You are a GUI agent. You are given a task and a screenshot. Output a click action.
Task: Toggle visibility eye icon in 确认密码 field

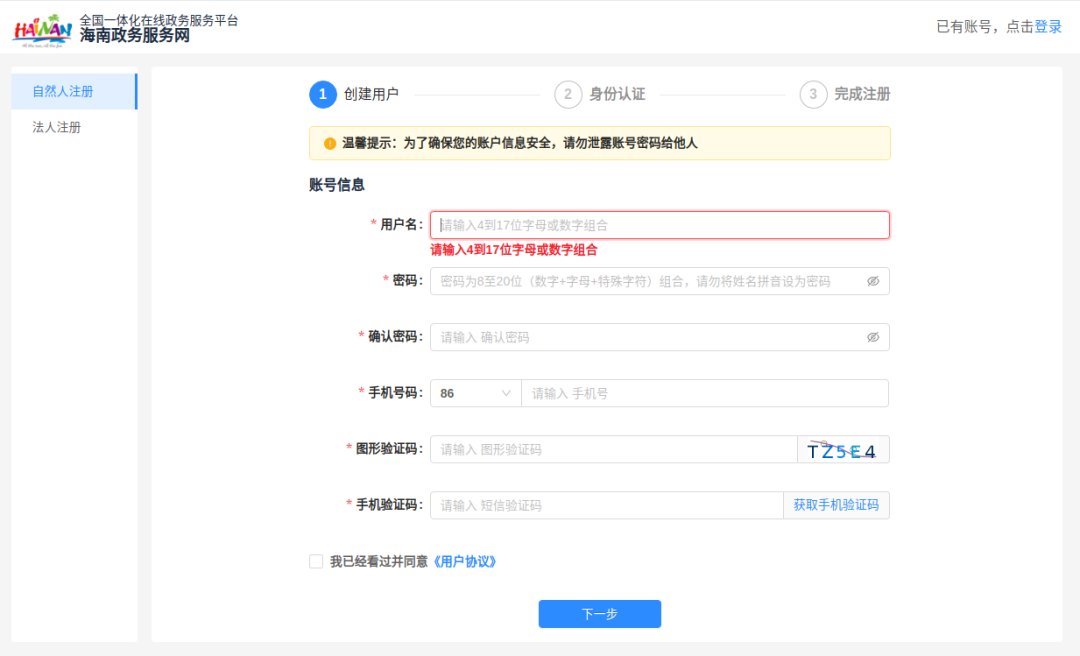click(873, 337)
